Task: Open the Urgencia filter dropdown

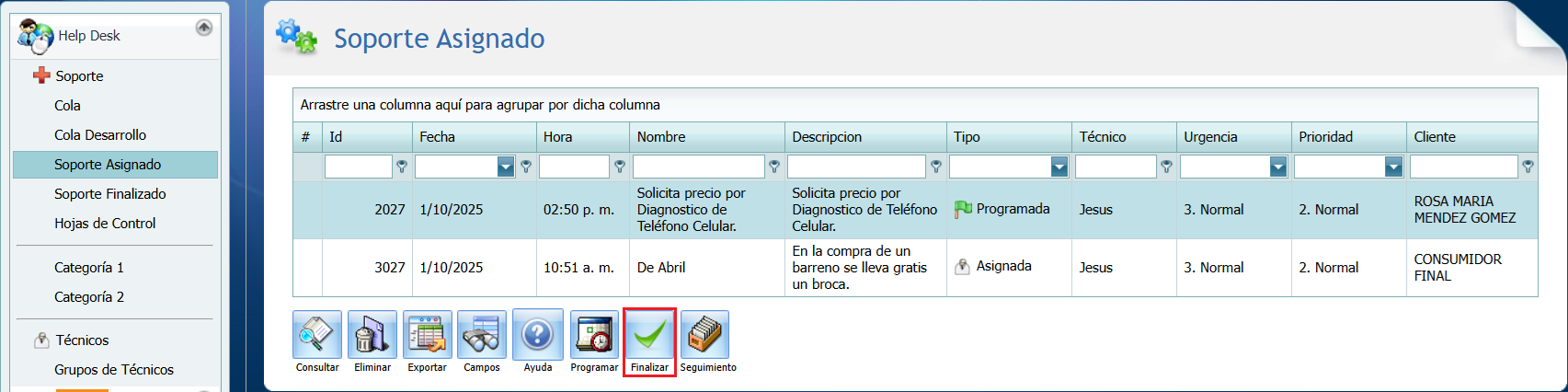Action: click(x=1278, y=167)
